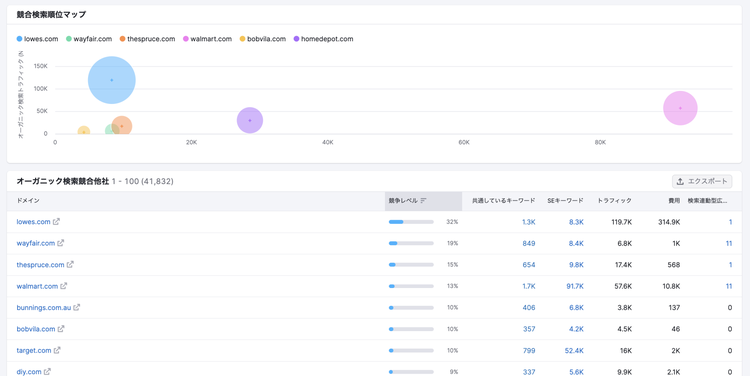
Task: Open external link icon beside diy.com
Action: 47,372
